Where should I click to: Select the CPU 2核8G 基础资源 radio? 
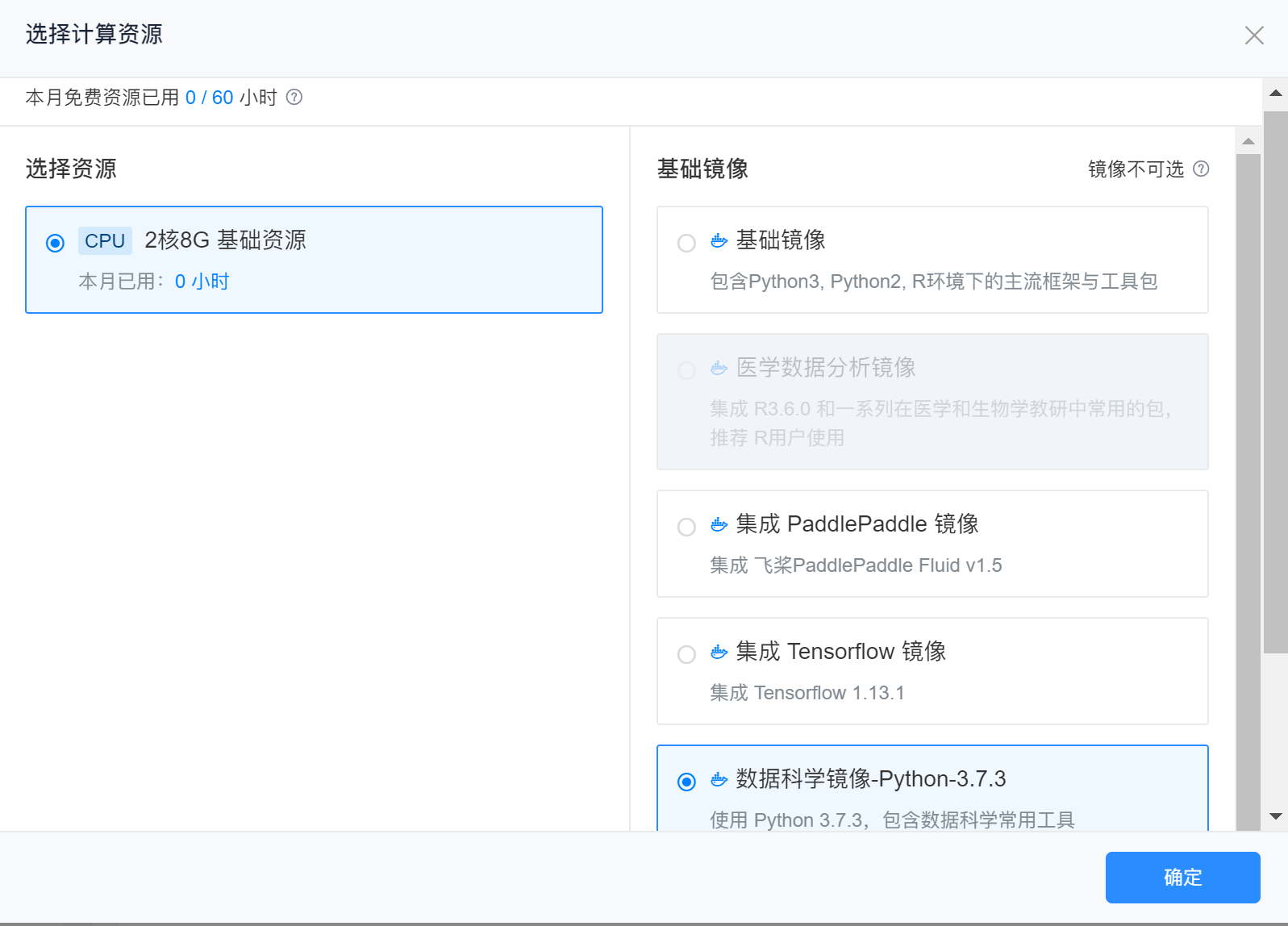click(x=55, y=243)
